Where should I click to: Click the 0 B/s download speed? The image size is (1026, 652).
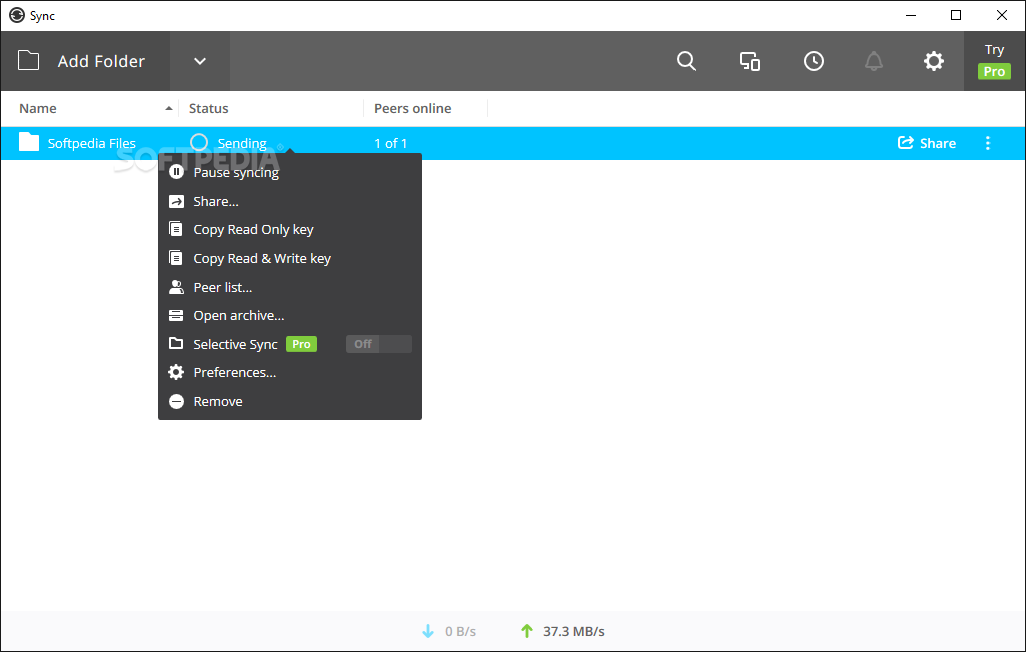[x=461, y=632]
